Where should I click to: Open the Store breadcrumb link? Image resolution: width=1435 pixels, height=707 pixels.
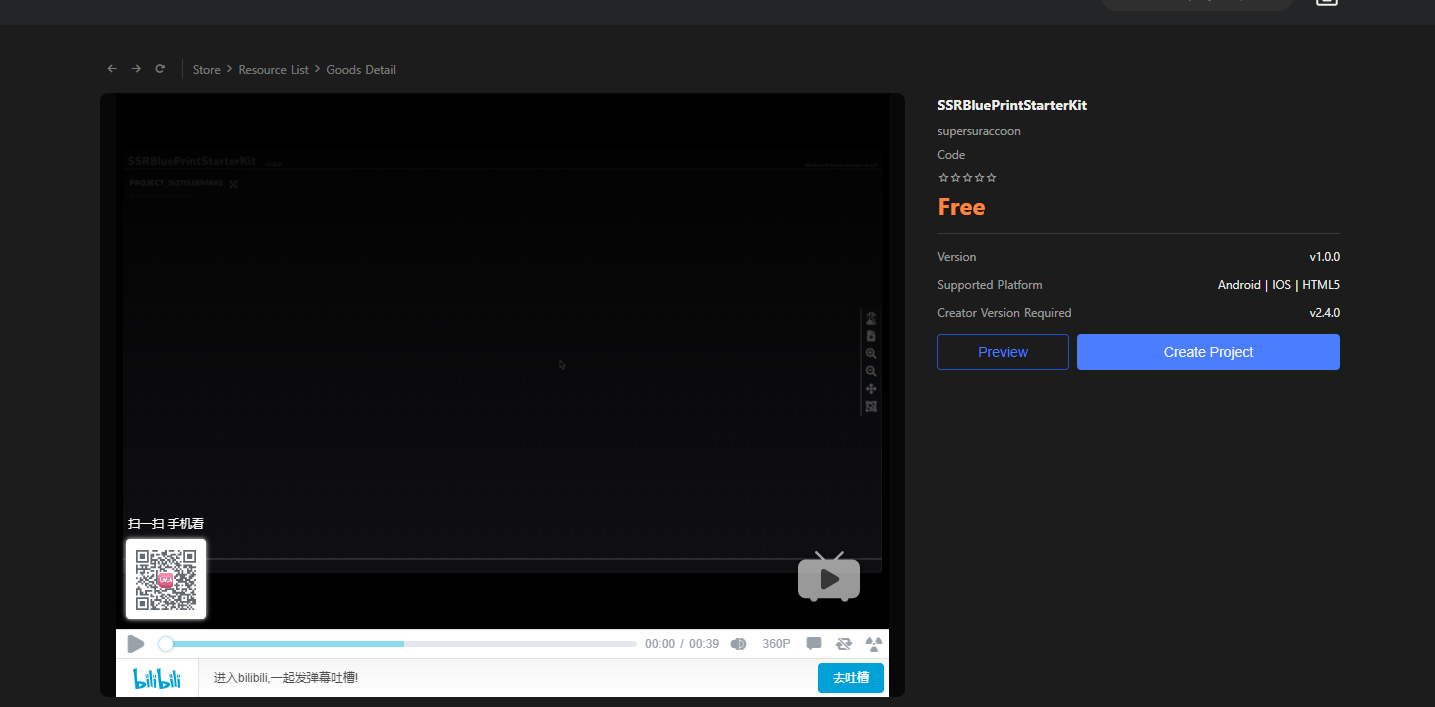[x=207, y=70]
